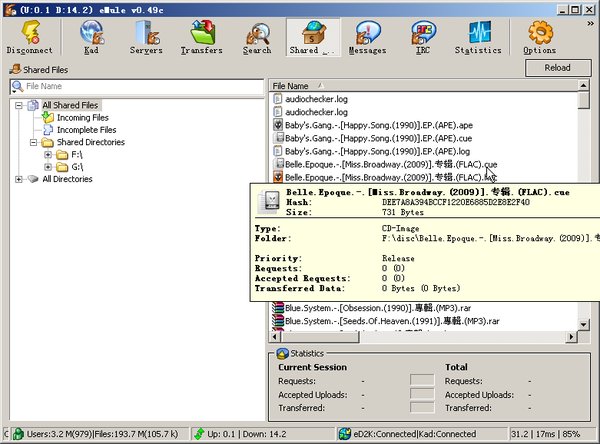The height and width of the screenshot is (444, 600).
Task: Open the Options dialog
Action: point(540,37)
